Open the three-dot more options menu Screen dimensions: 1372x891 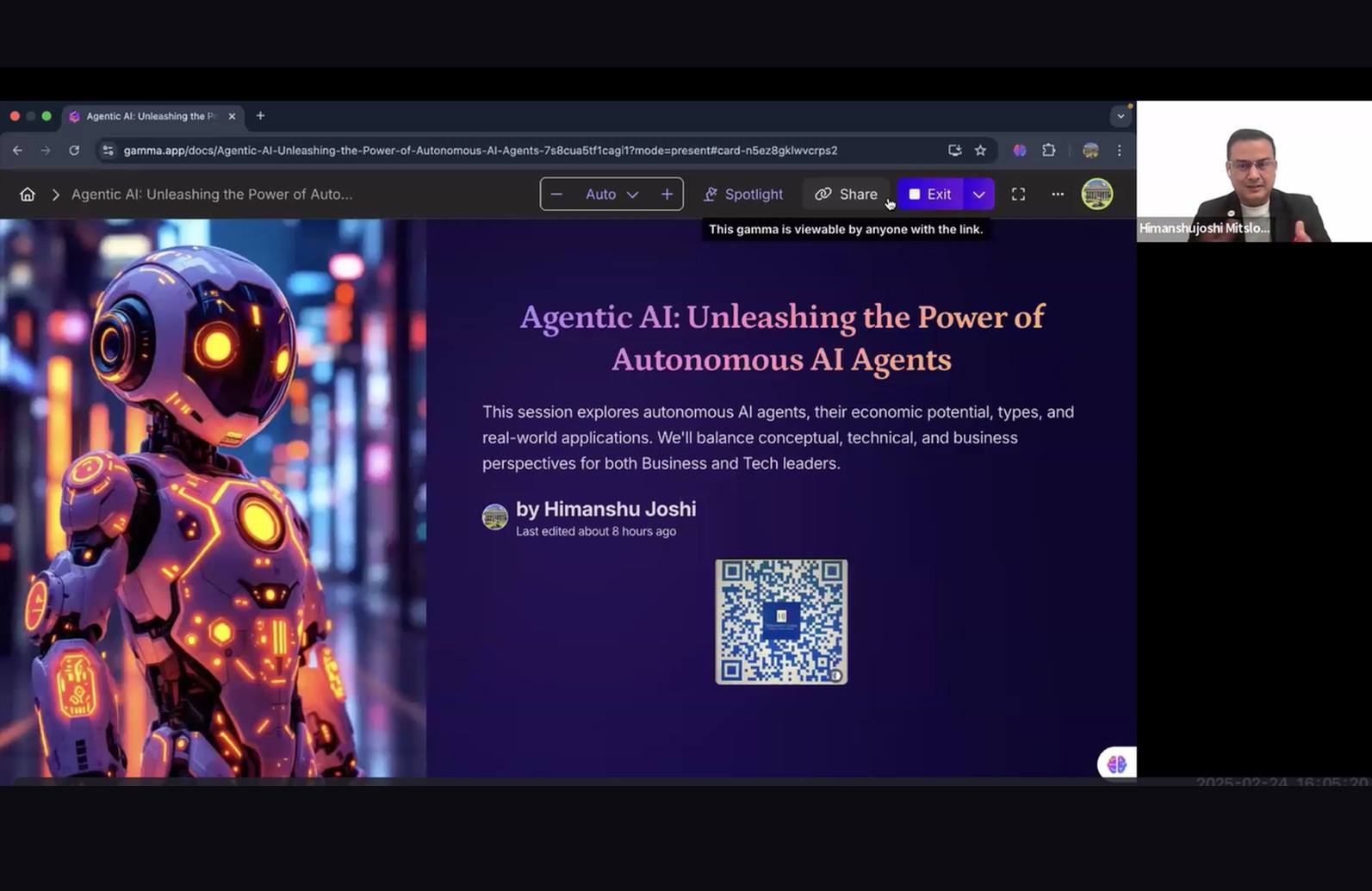pos(1058,195)
